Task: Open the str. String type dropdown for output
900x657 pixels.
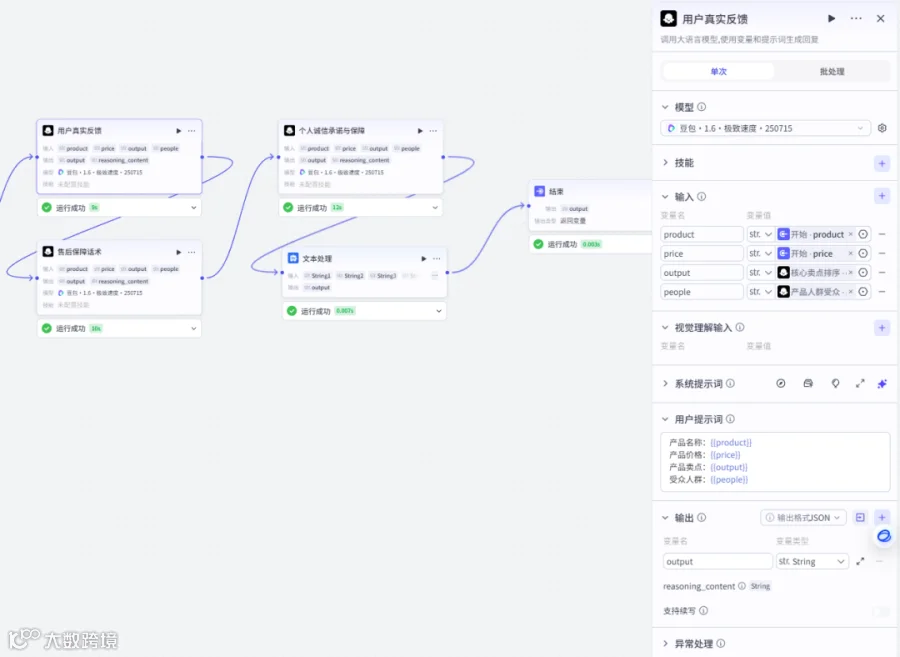Action: (x=812, y=561)
